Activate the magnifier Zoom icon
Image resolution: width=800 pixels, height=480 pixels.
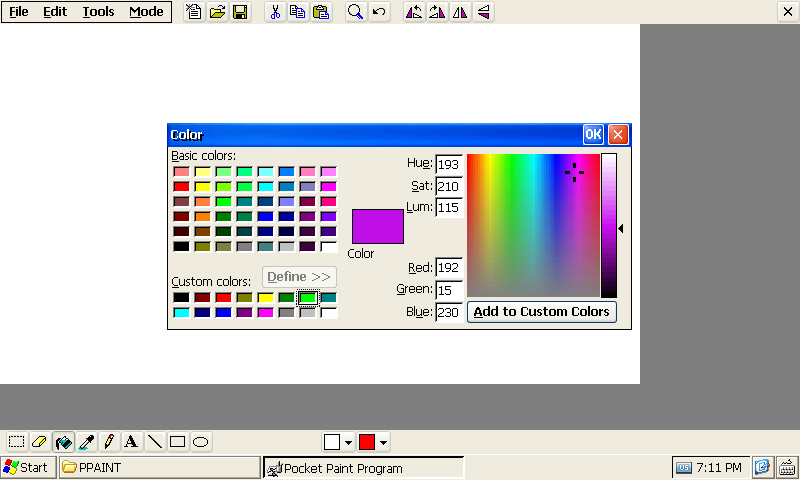pos(356,12)
